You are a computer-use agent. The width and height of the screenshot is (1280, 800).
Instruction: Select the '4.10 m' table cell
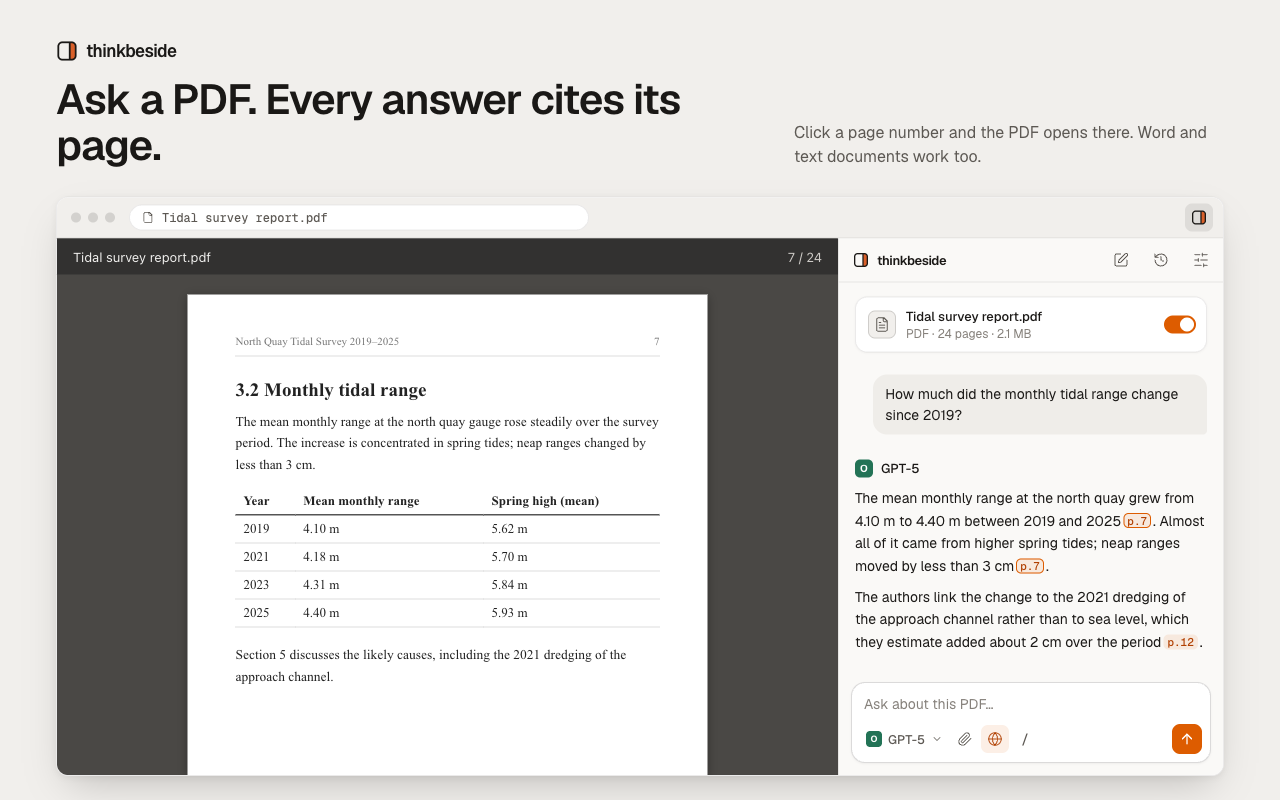click(321, 529)
